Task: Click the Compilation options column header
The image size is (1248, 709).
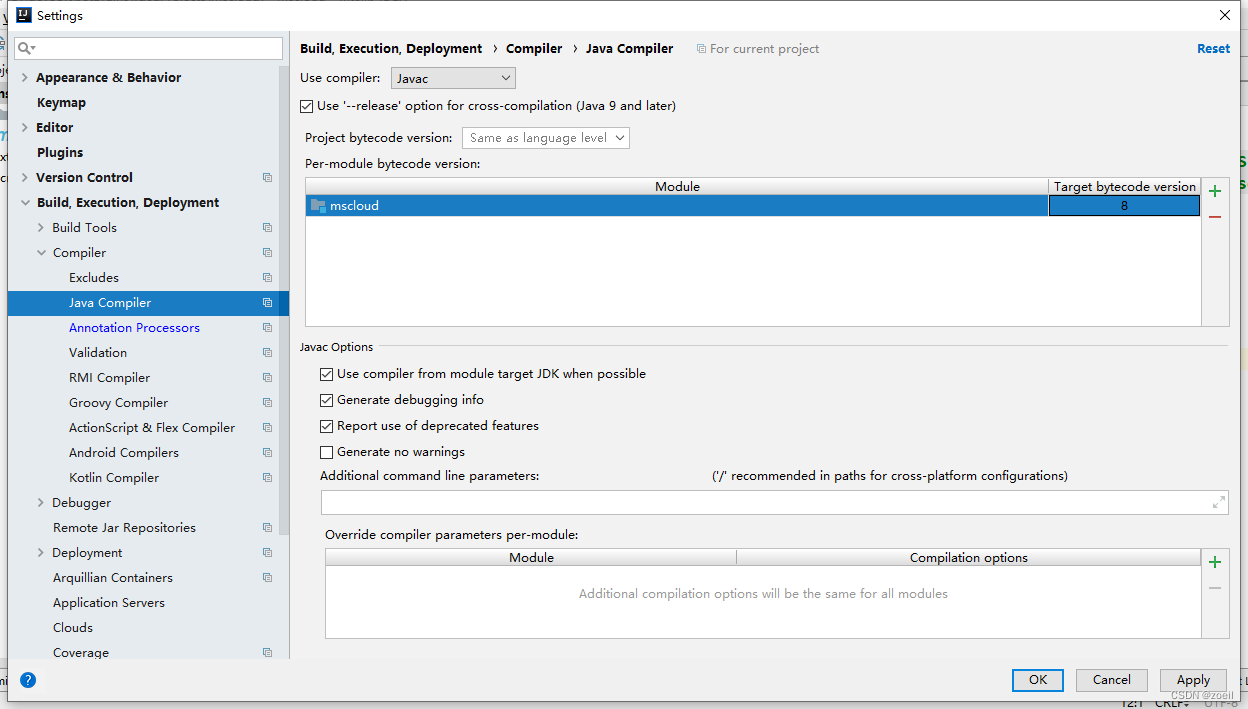Action: pos(968,558)
